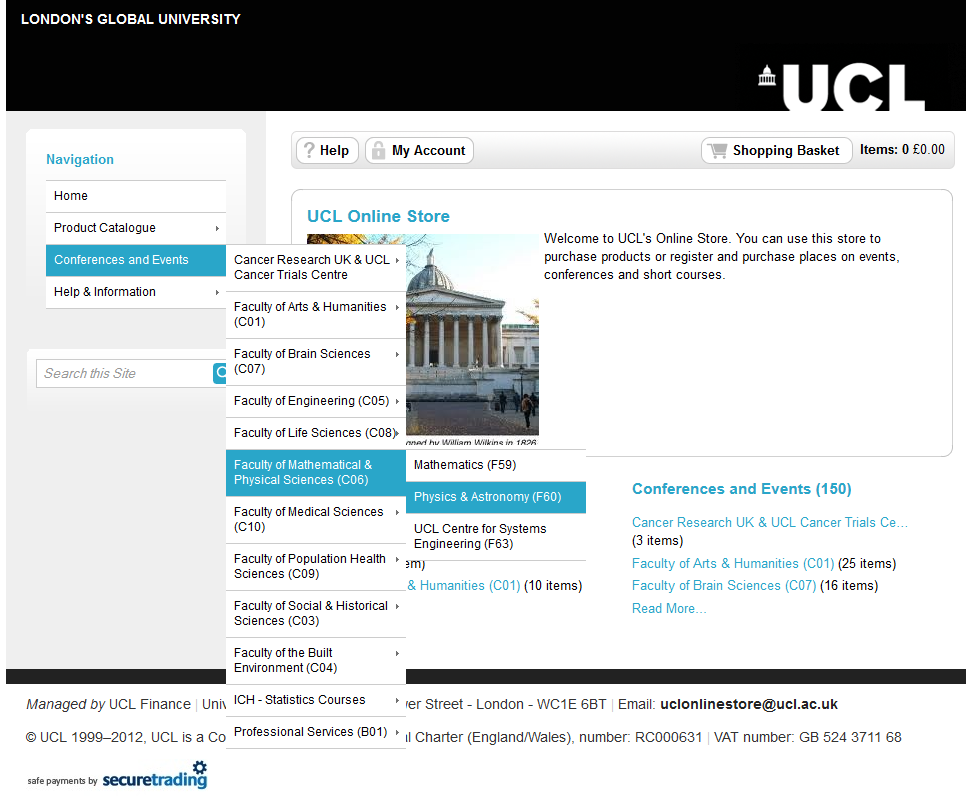Click the Conferences and Events (150) heading
The width and height of the screenshot is (972, 800).
pos(741,489)
